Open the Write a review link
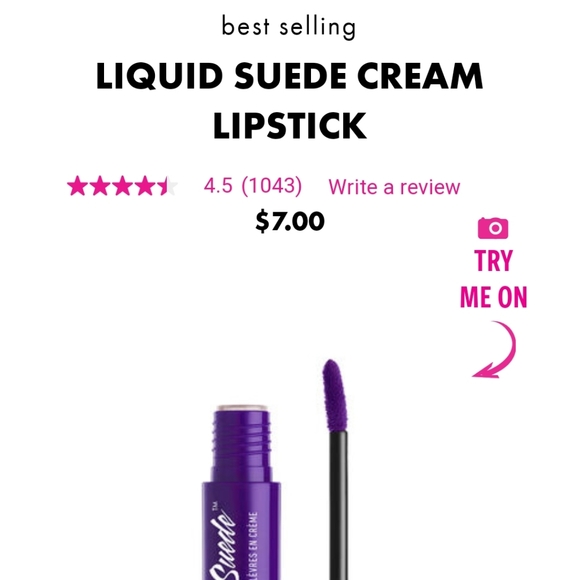Screen dimensions: 579x580 (x=394, y=186)
